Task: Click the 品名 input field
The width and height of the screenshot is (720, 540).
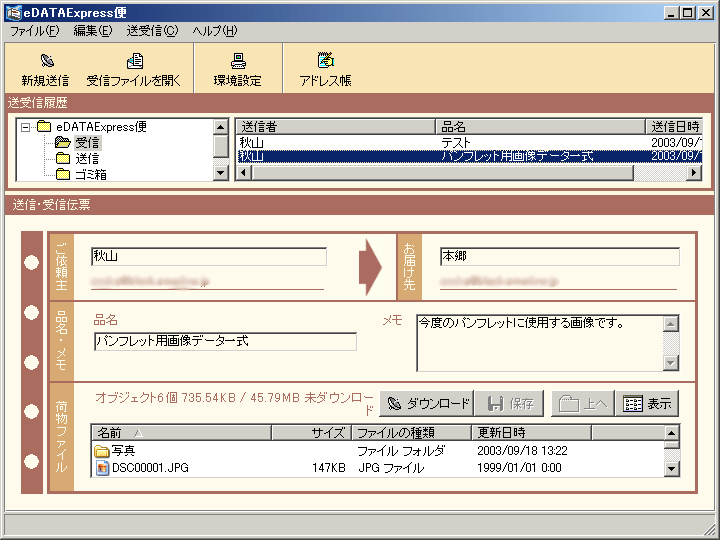Action: 225,341
